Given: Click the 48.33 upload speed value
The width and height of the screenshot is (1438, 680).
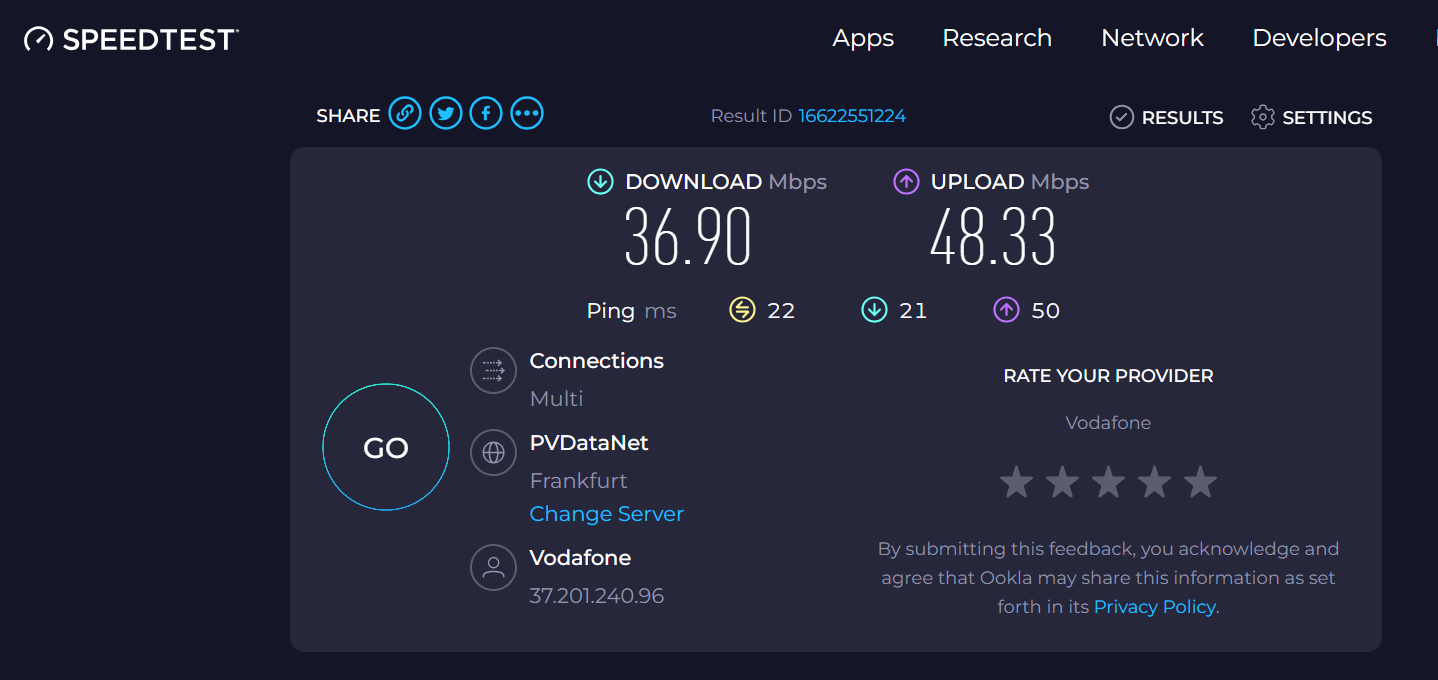Looking at the screenshot, I should 992,237.
